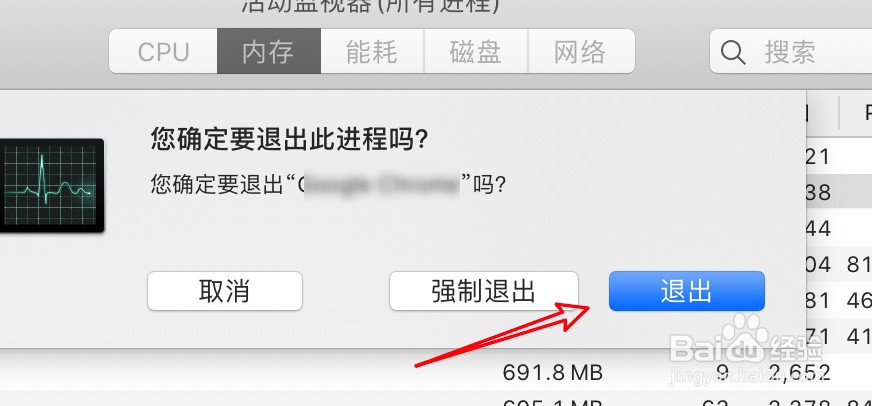Viewport: 872px width, 406px height.
Task: Select the highlighted row ending in 38
Action: coord(839,192)
